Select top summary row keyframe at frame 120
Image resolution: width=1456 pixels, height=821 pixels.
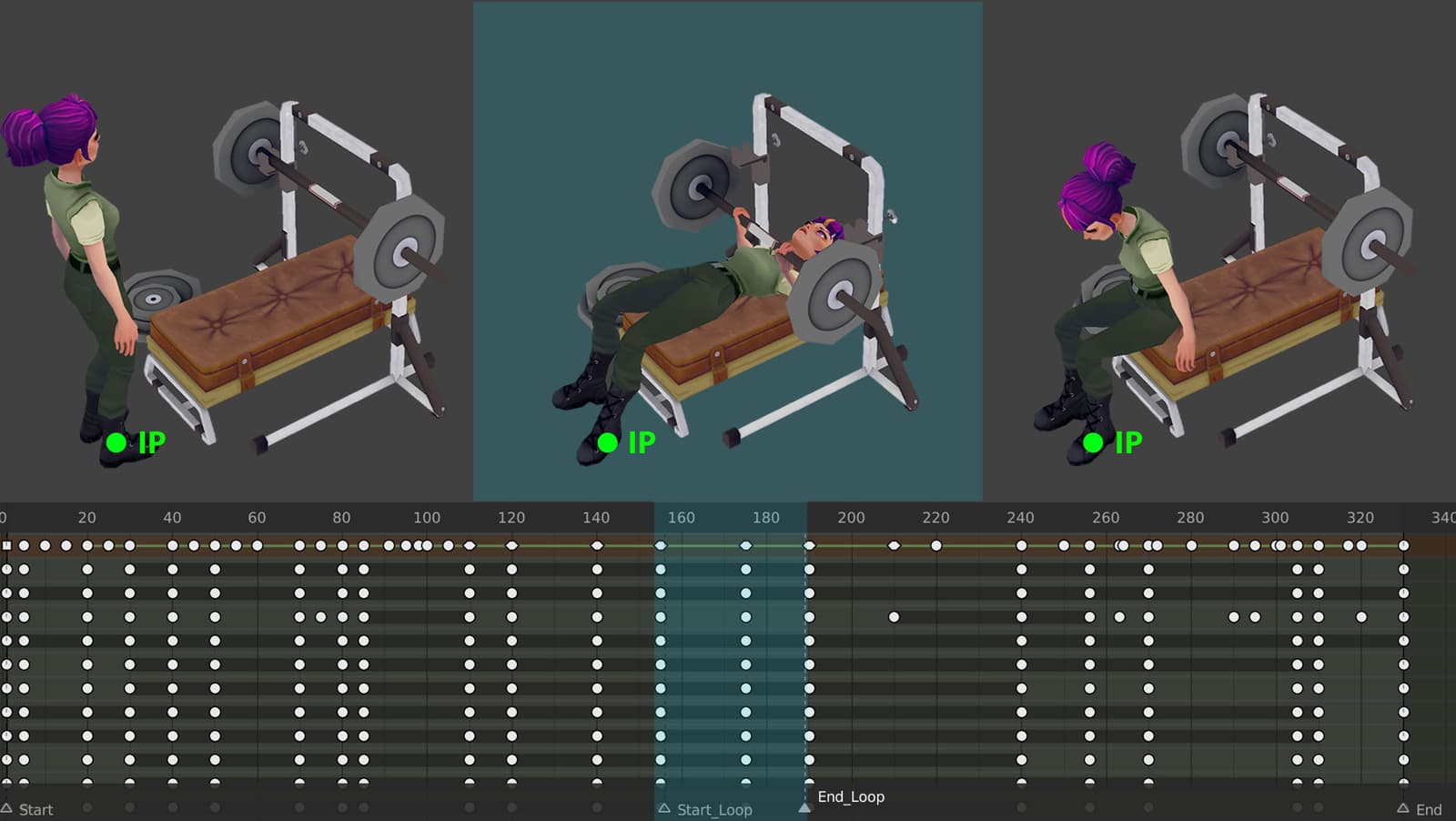click(x=511, y=545)
